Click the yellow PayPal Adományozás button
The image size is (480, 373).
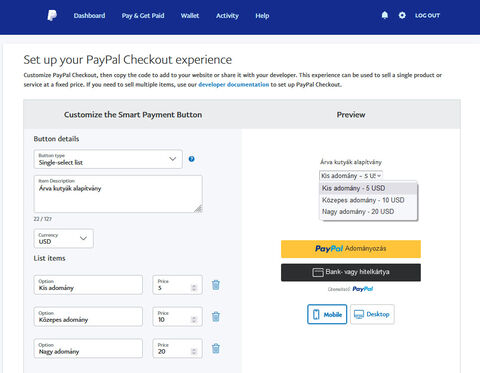[351, 249]
